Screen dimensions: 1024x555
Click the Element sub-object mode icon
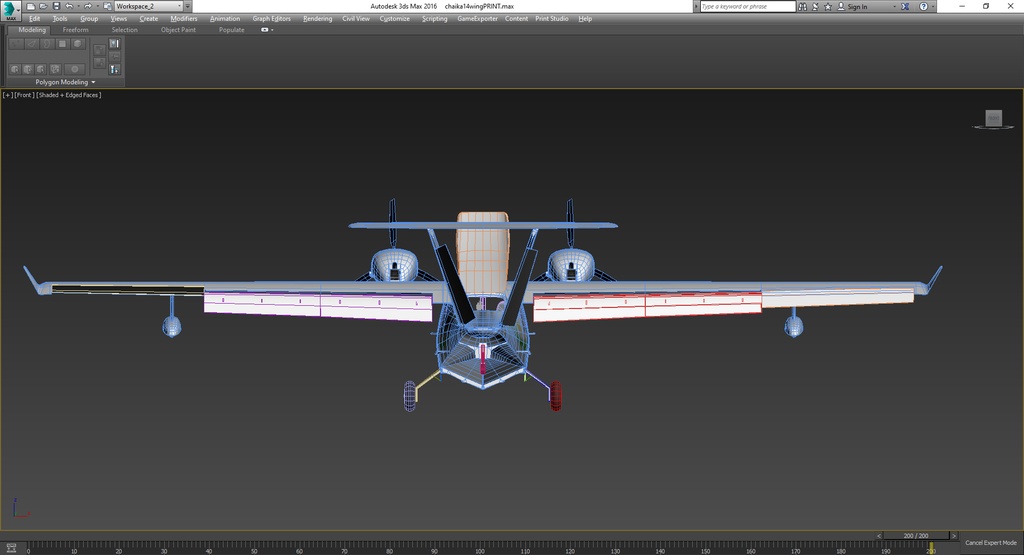78,44
